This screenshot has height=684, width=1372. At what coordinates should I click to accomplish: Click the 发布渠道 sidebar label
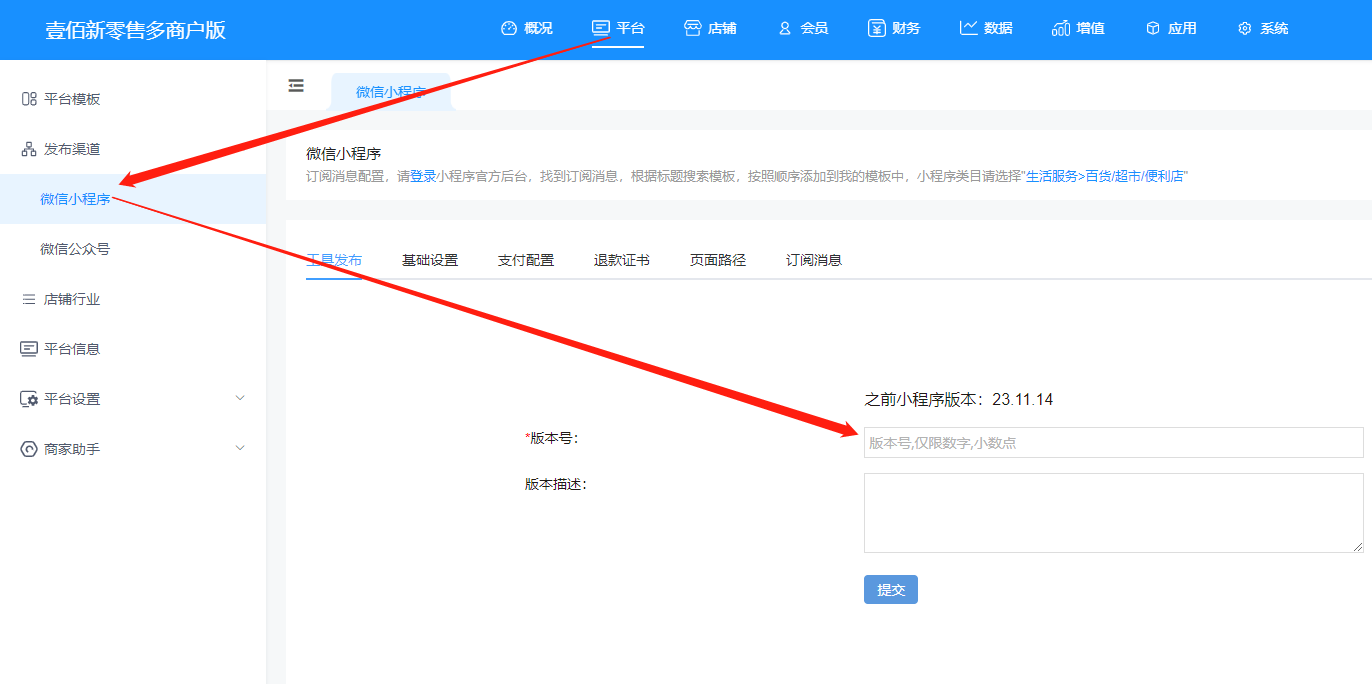point(72,149)
